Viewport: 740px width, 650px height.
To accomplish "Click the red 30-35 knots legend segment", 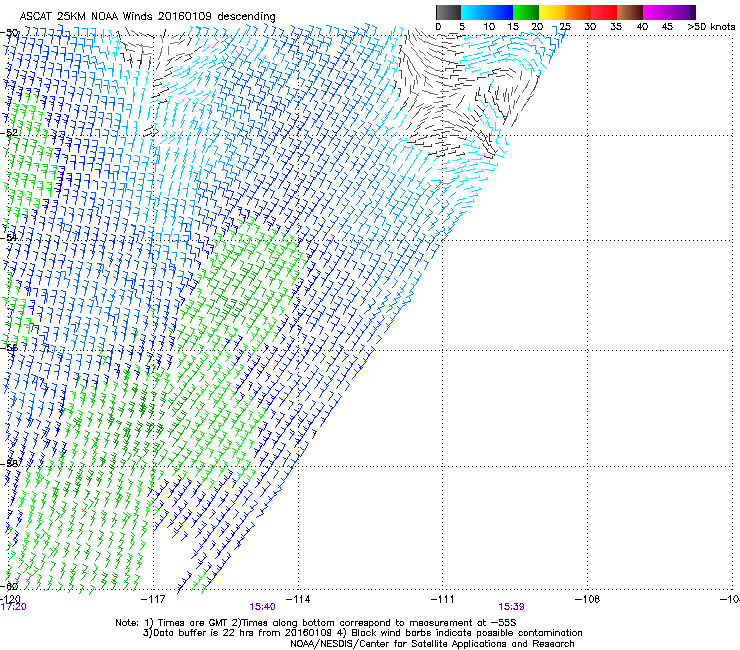I will click(x=604, y=12).
